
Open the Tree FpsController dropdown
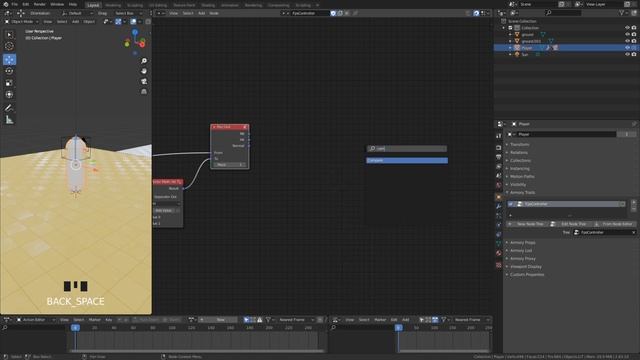pyautogui.click(x=604, y=232)
